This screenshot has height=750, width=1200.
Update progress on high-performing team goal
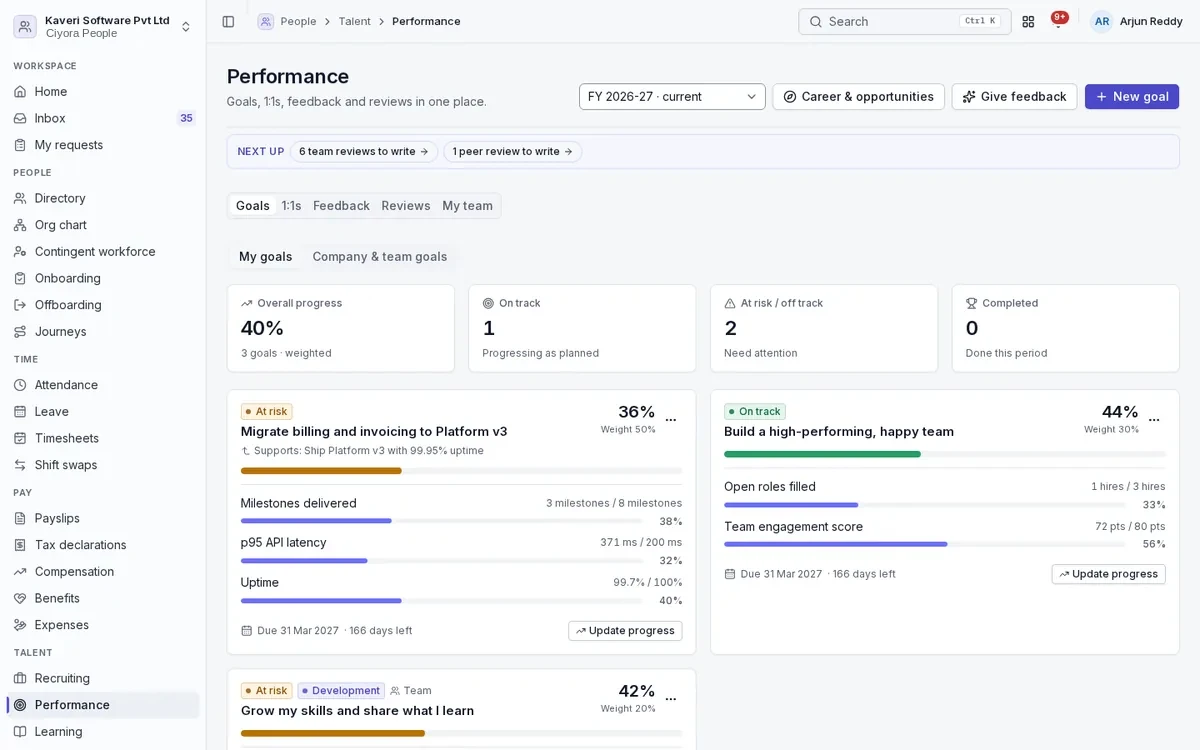click(x=1108, y=574)
